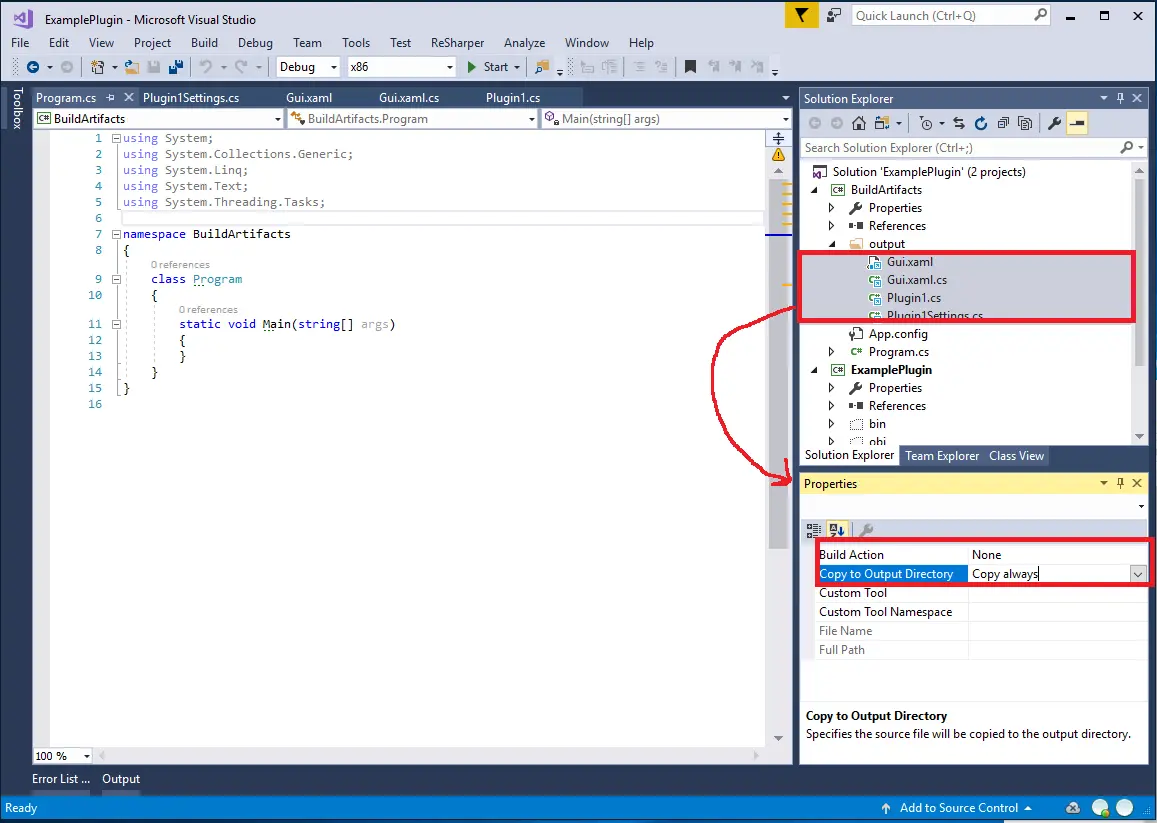The image size is (1157, 823).
Task: Open the Analyze menu
Action: point(525,43)
